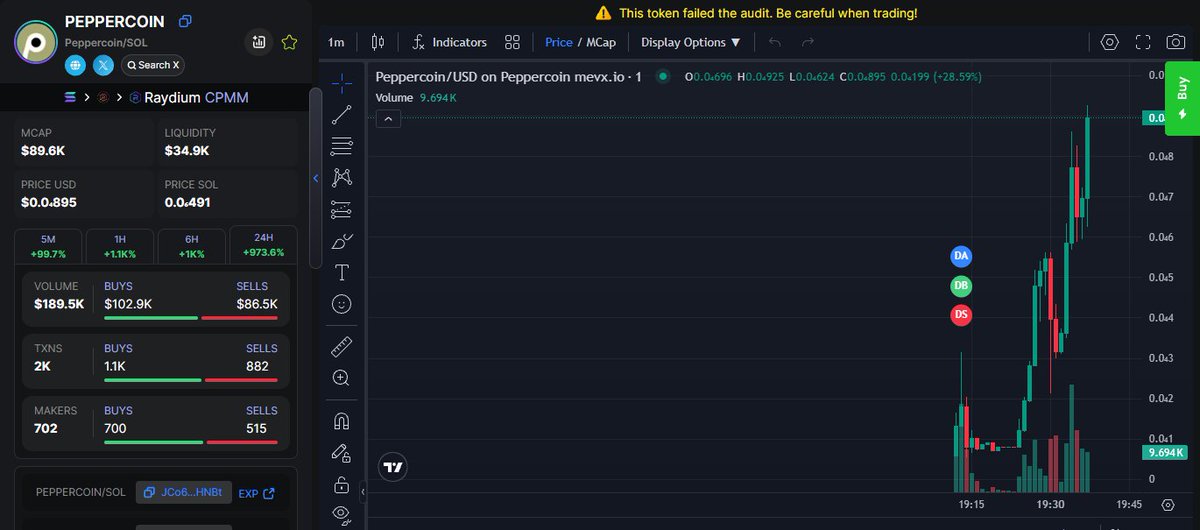Image resolution: width=1200 pixels, height=530 pixels.
Task: Click the Volume 9.694K legend
Action: click(416, 97)
